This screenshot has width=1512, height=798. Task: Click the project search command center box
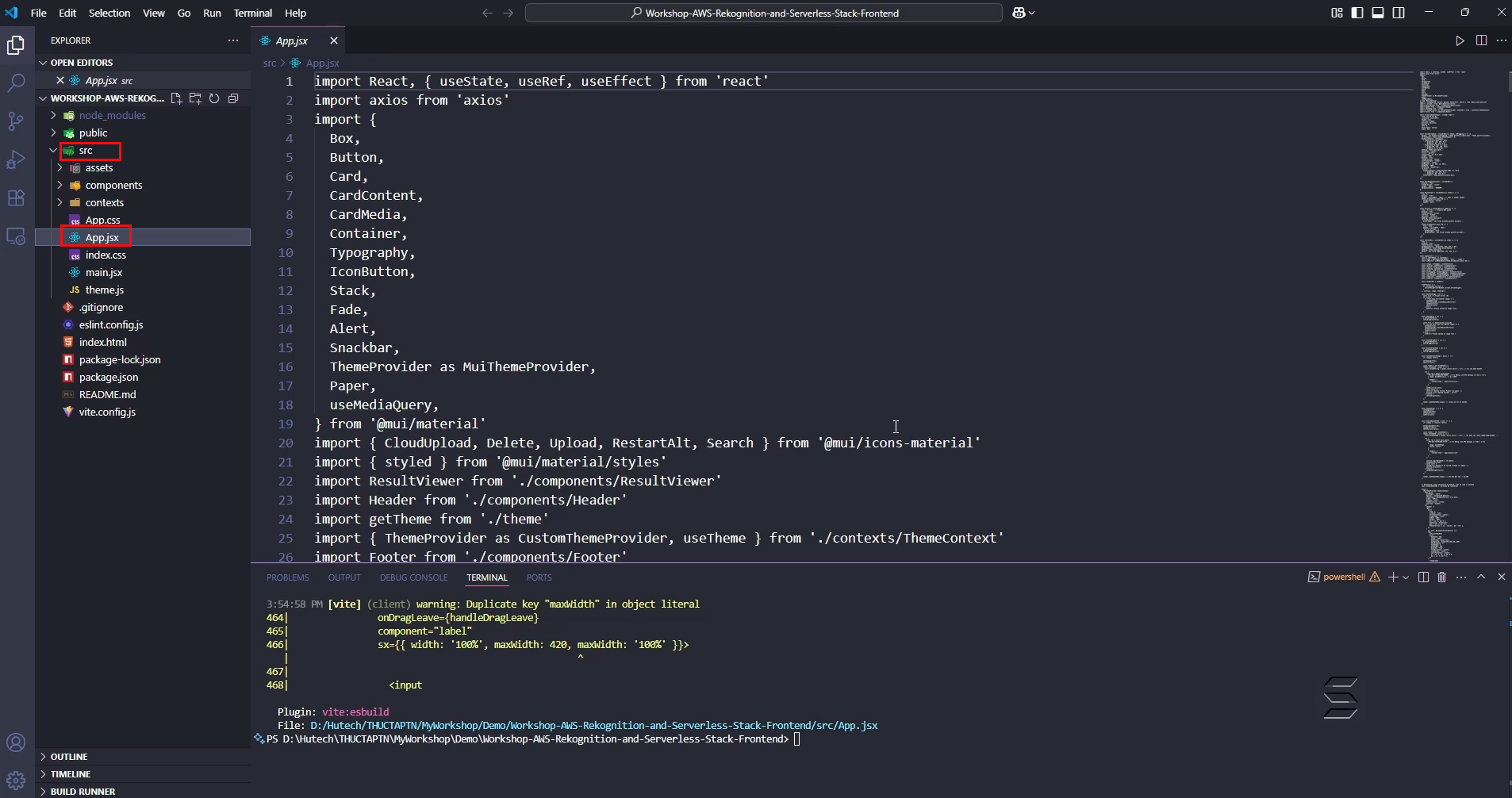(763, 13)
